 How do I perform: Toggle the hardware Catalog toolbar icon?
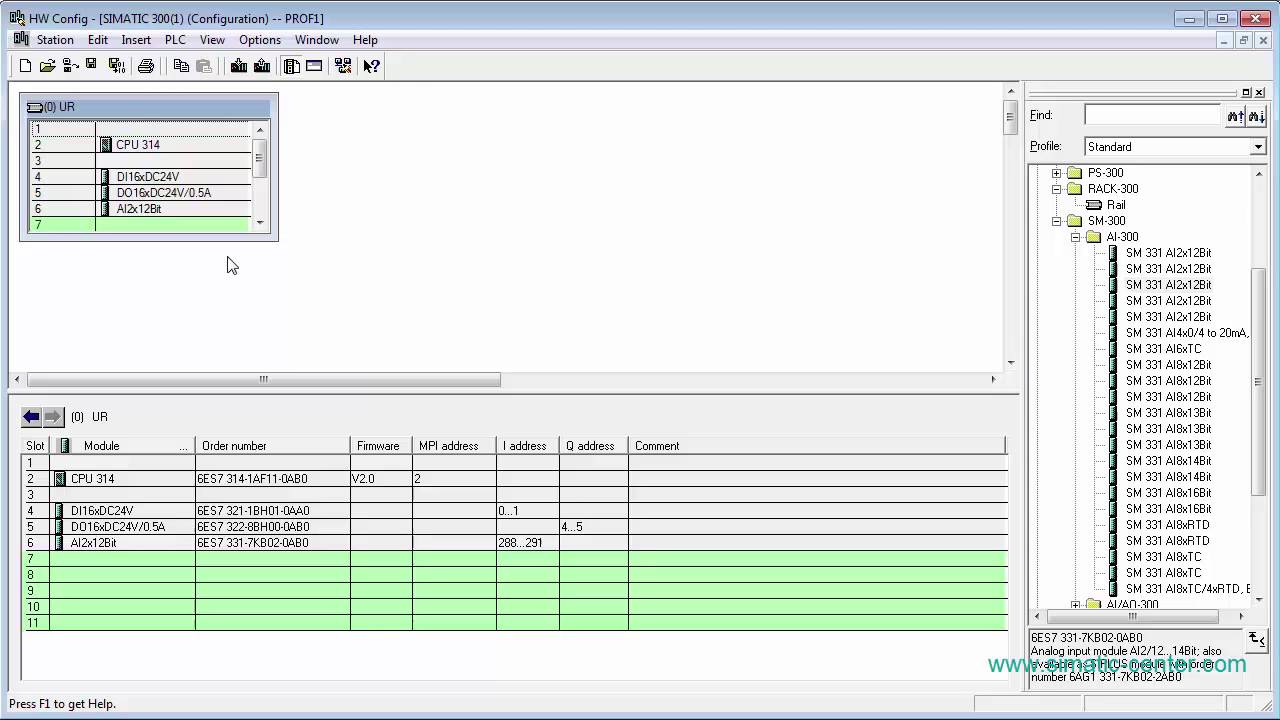(292, 66)
